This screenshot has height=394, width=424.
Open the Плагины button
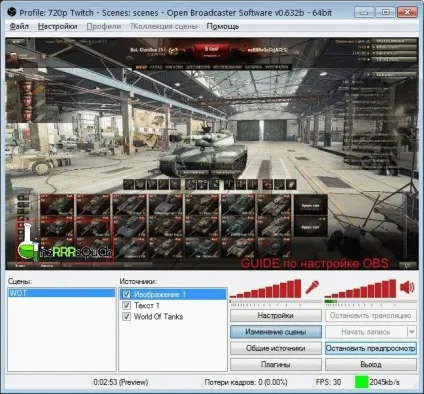coord(276,364)
